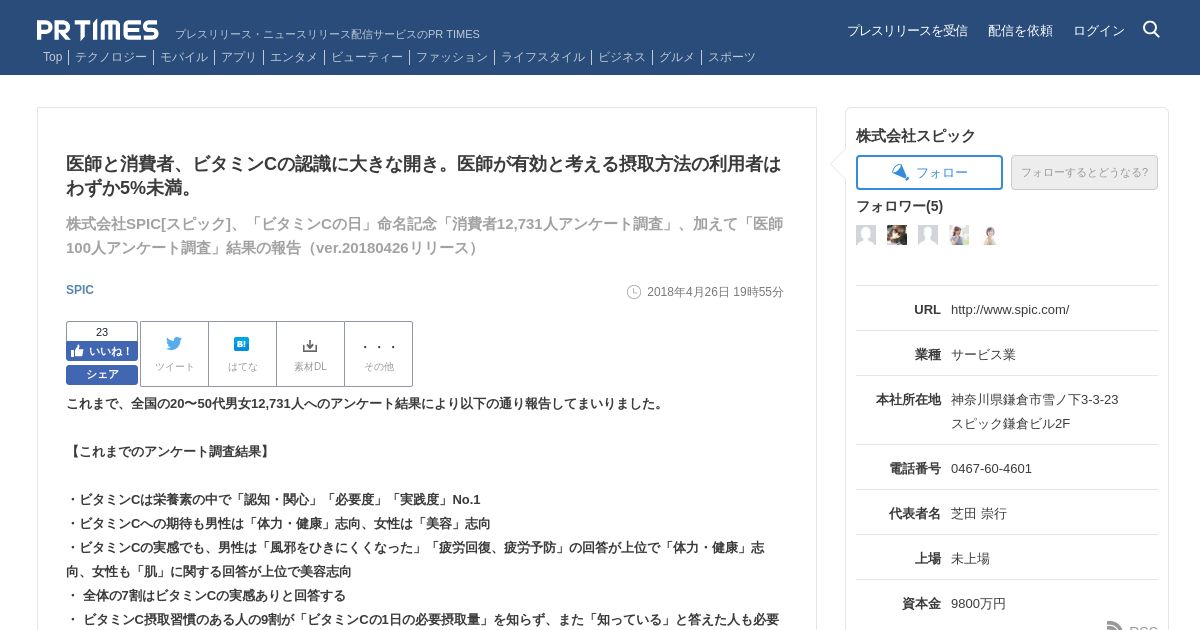Viewport: 1200px width, 630px height.
Task: Open the SPIC company link
Action: tap(80, 290)
